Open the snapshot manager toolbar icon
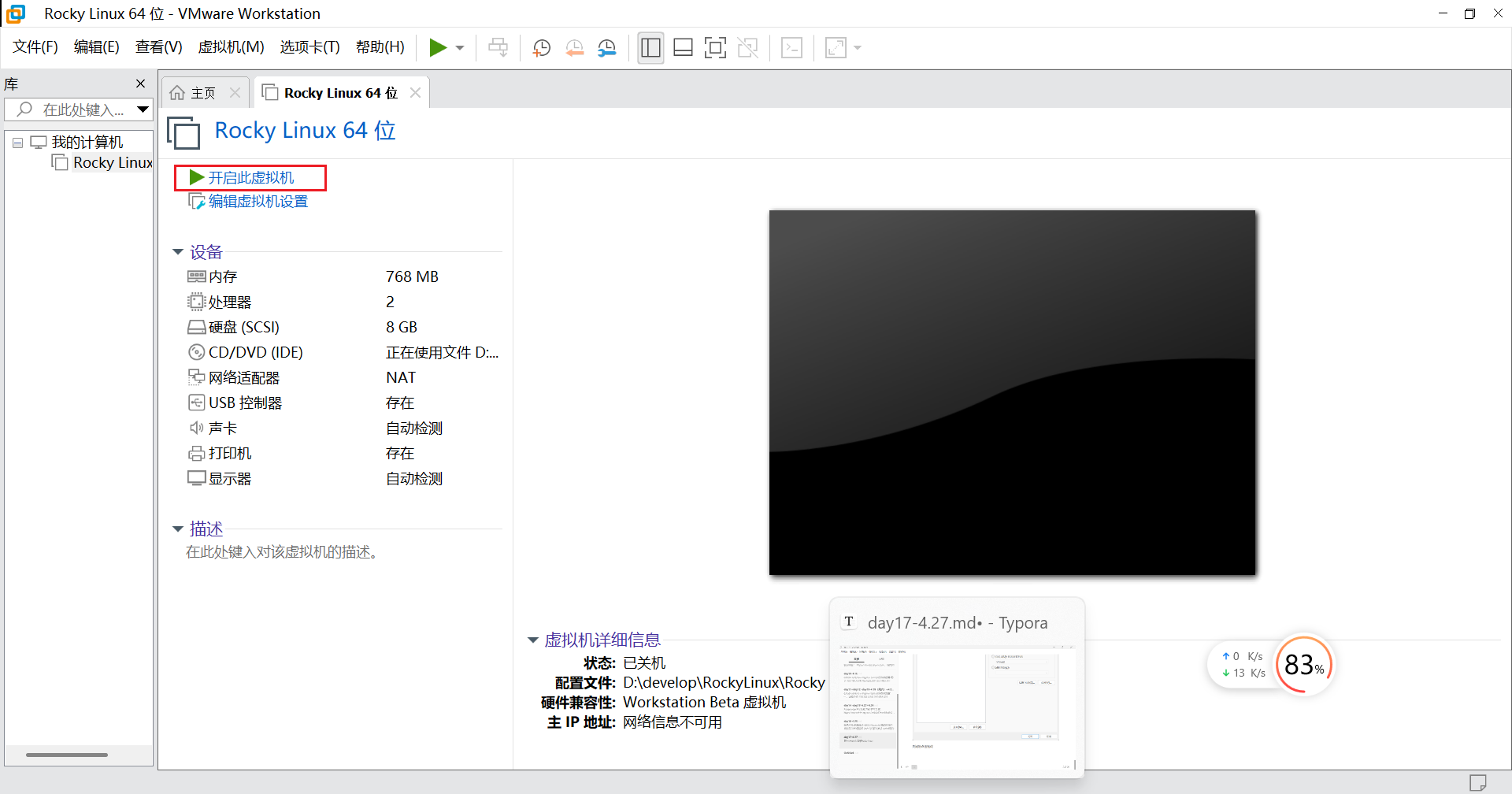Image resolution: width=1512 pixels, height=794 pixels. pyautogui.click(x=606, y=48)
